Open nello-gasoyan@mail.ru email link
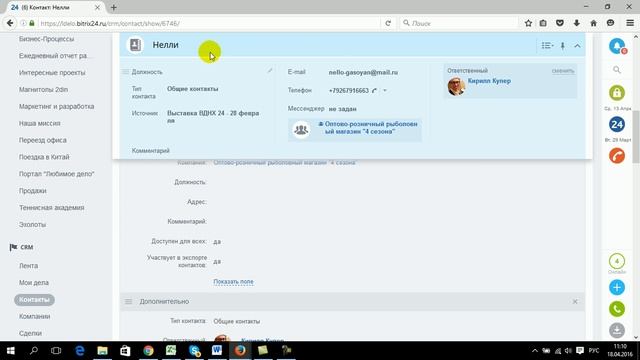The width and height of the screenshot is (640, 360). pyautogui.click(x=363, y=72)
